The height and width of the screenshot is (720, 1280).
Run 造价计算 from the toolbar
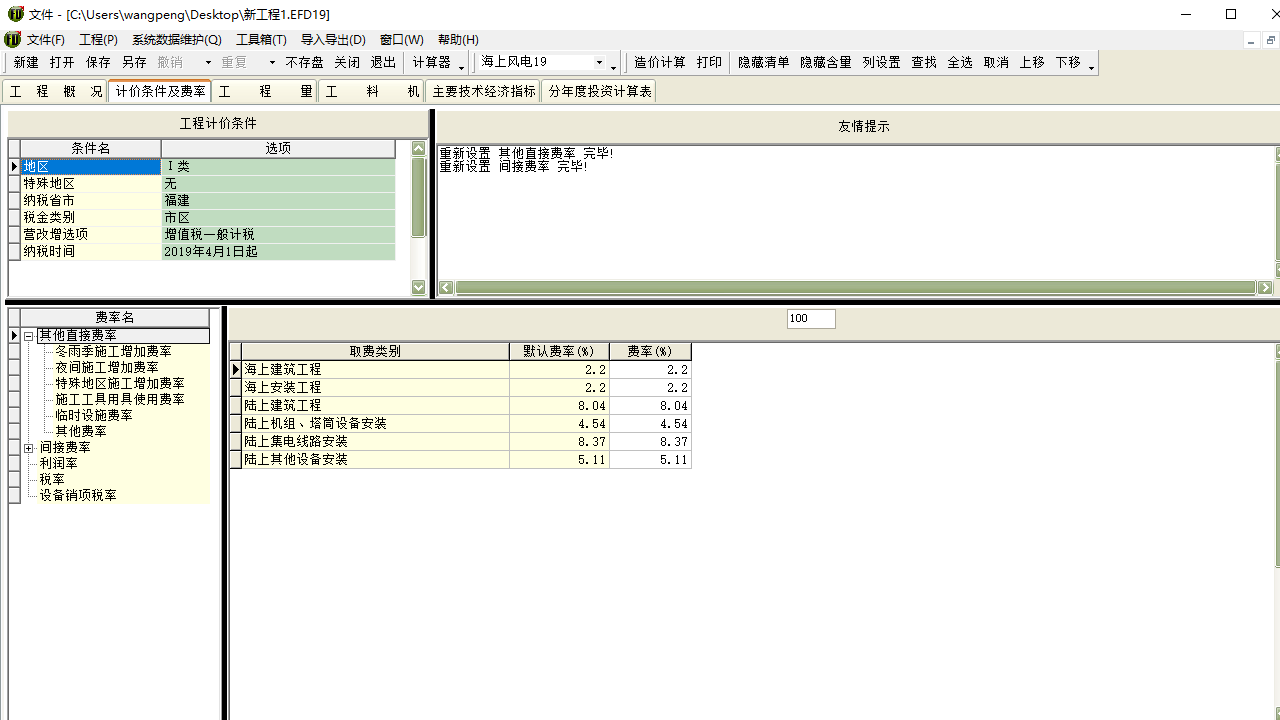tap(660, 62)
